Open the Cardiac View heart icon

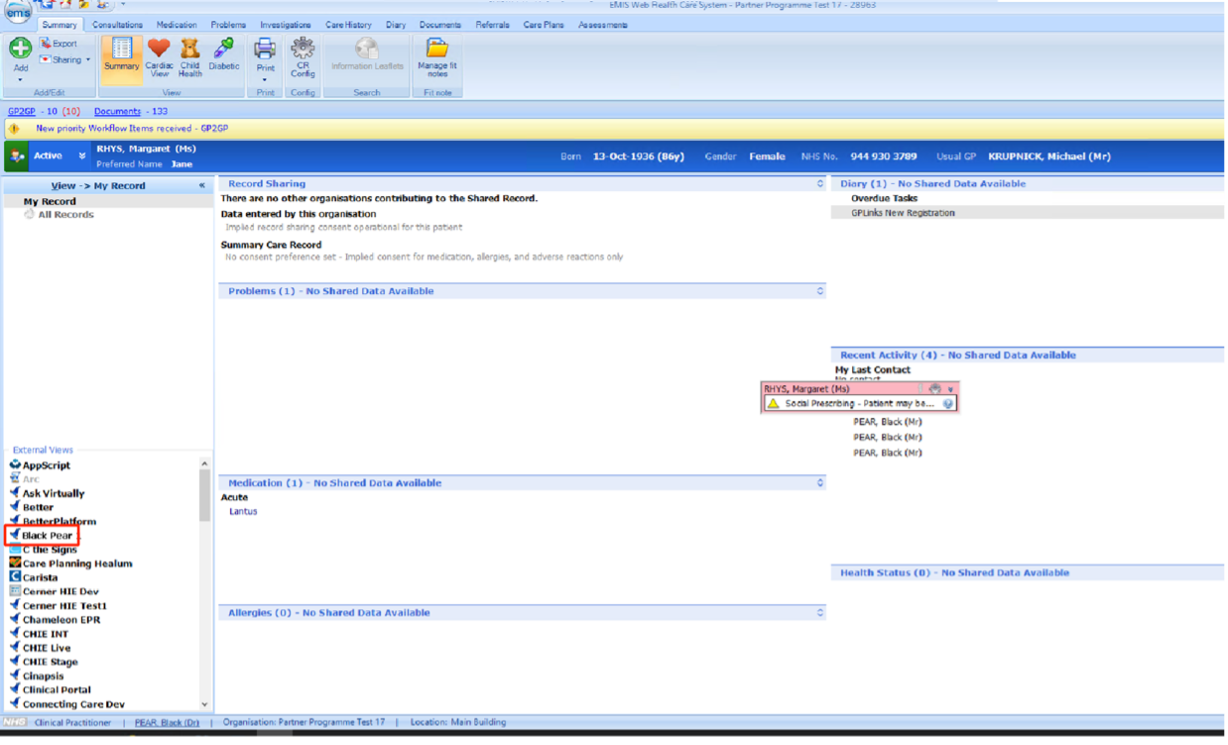(x=159, y=48)
